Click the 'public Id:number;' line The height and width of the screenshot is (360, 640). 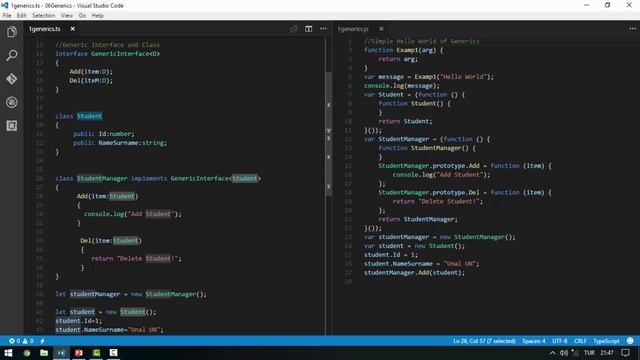[104, 134]
